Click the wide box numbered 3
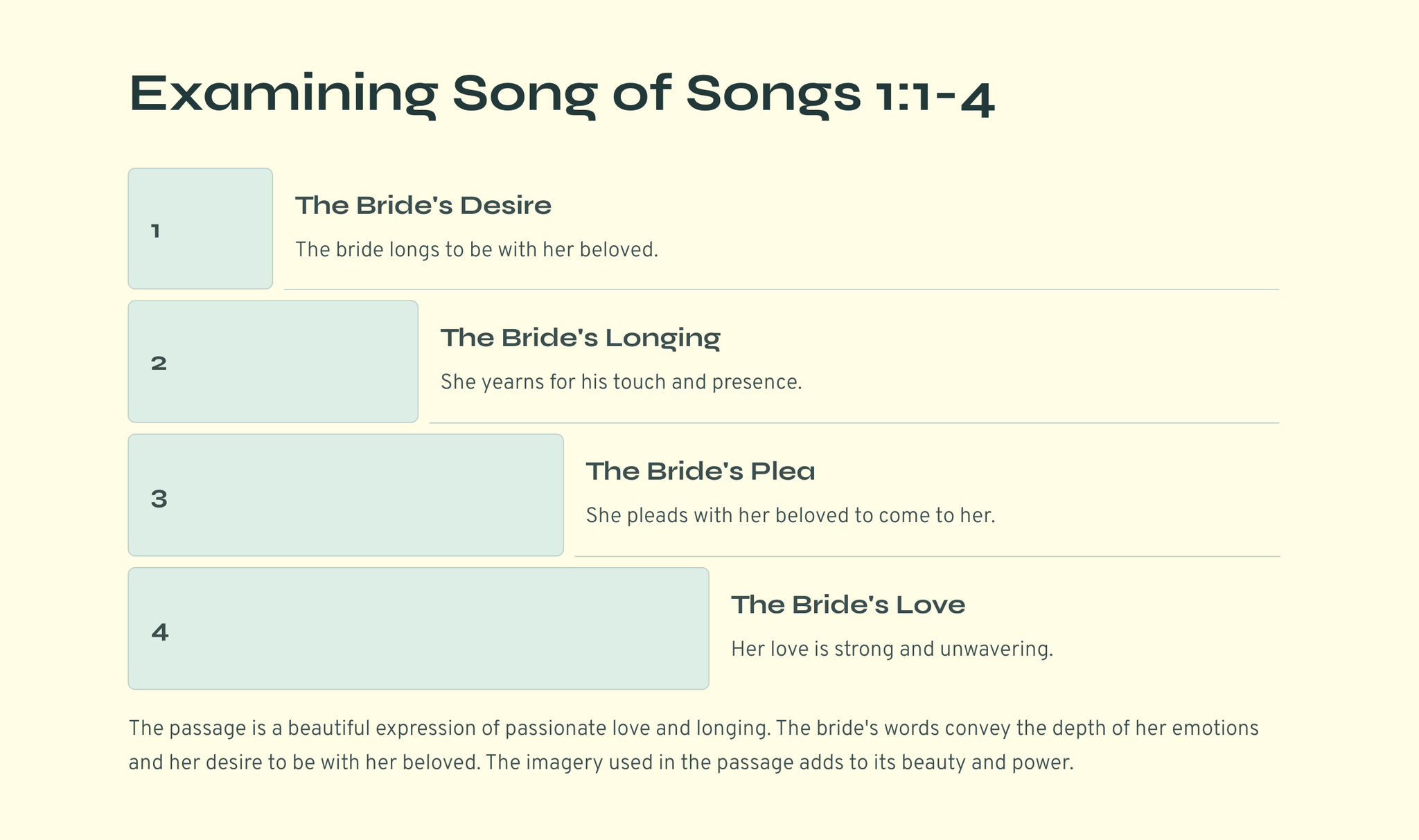Screen dimensions: 1419x840 click(346, 495)
